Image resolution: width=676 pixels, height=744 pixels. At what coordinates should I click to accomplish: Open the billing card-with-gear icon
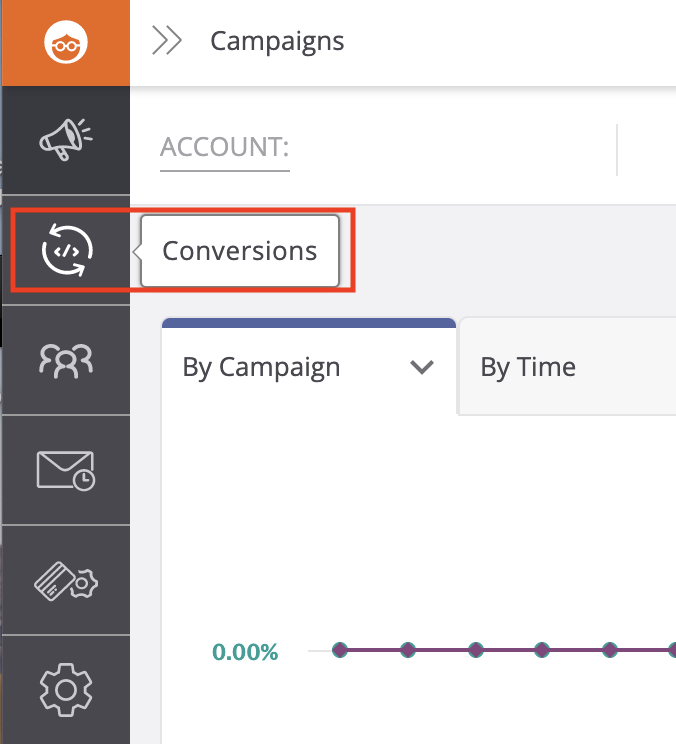66,580
